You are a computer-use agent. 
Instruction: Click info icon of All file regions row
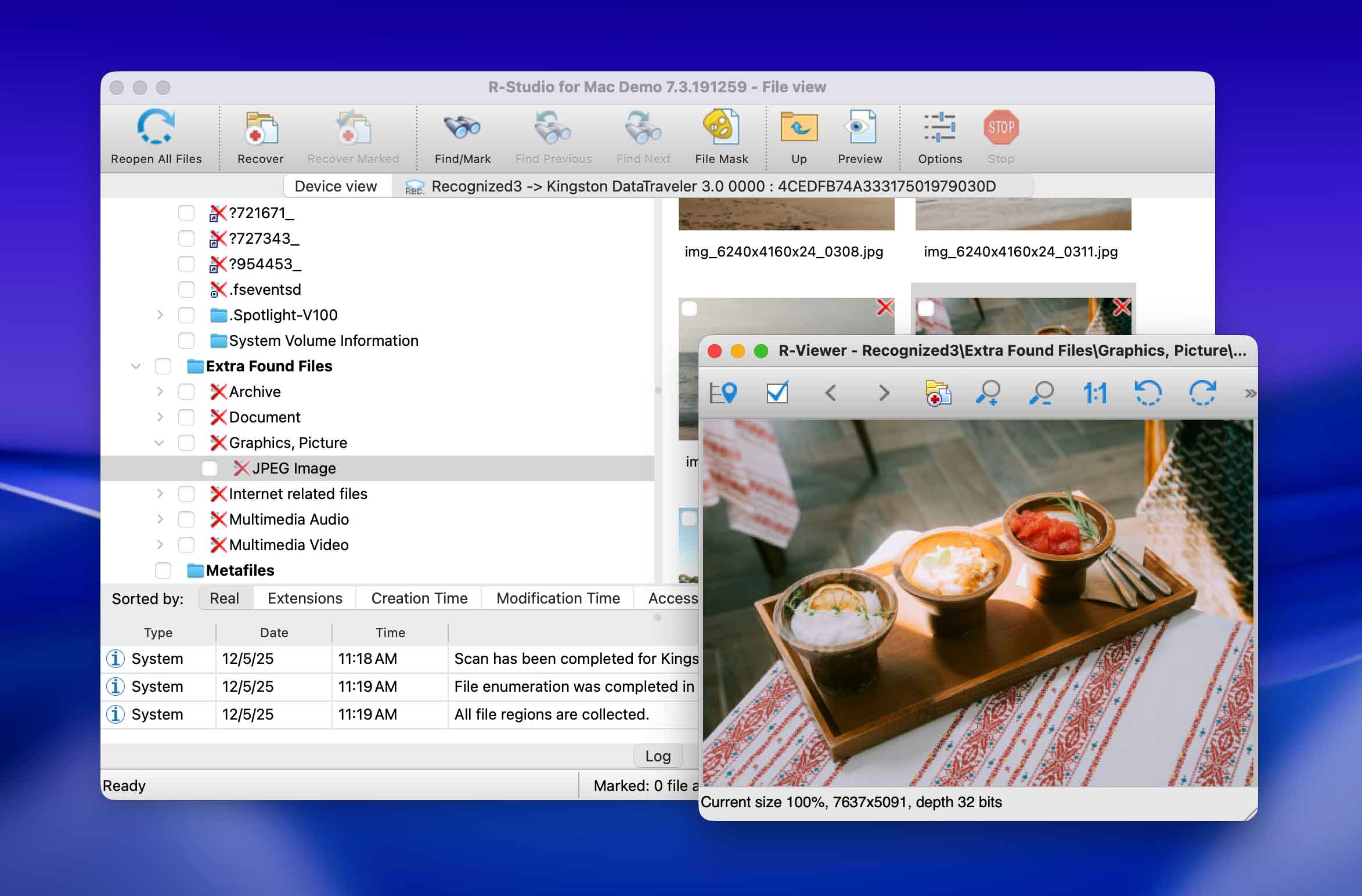pyautogui.click(x=115, y=714)
